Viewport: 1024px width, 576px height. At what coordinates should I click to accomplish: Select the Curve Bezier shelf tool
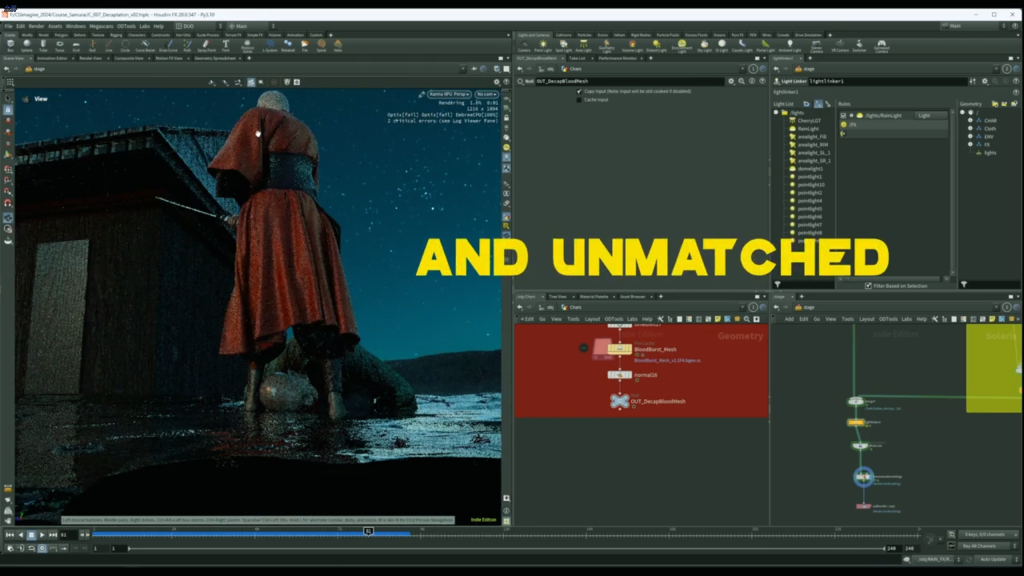click(145, 45)
